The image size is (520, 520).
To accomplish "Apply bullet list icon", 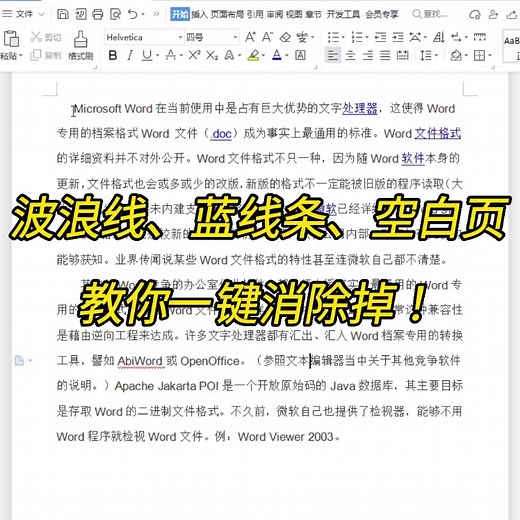I will pyautogui.click(x=332, y=37).
